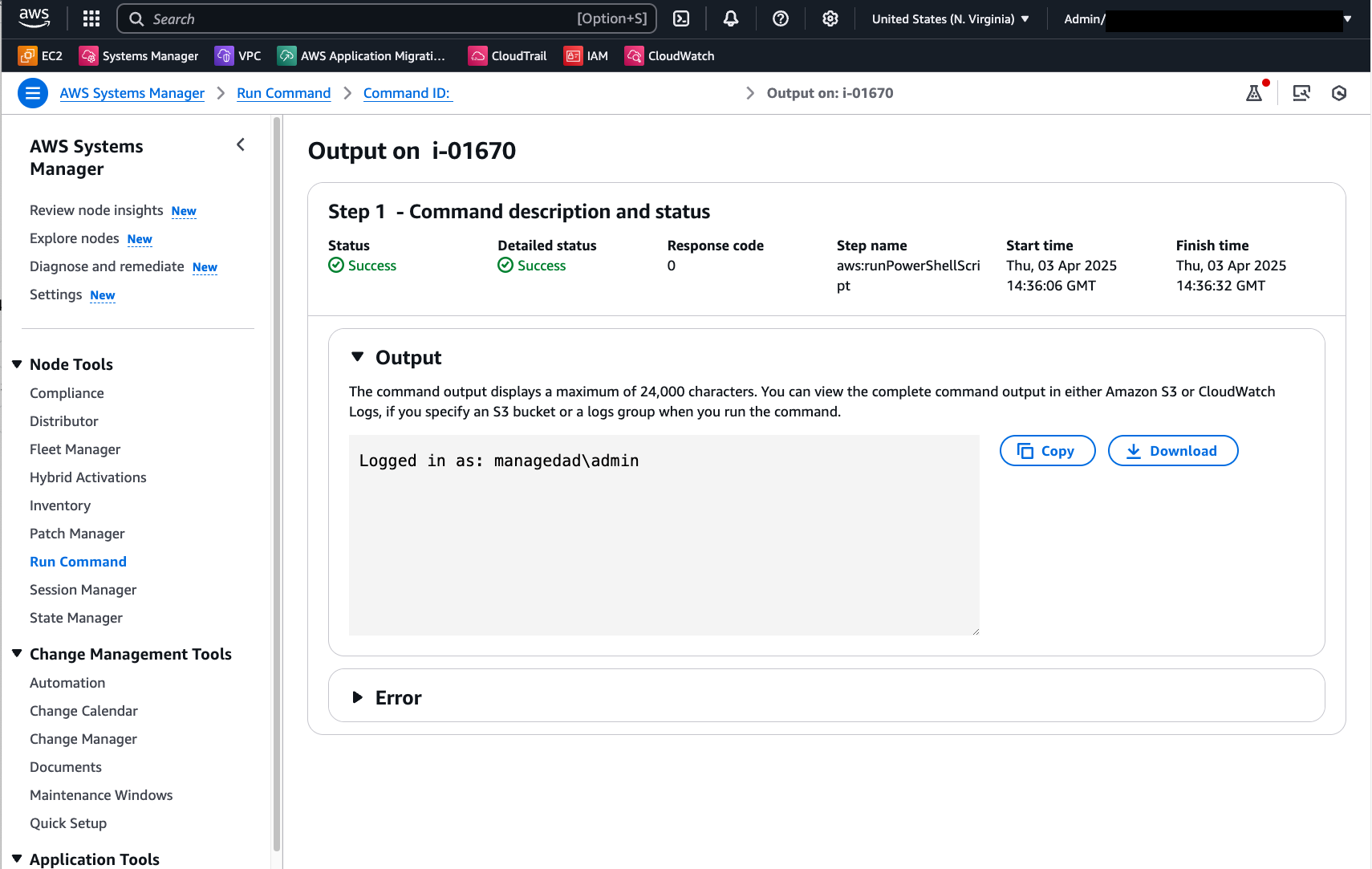Open CloudTrail favorite shortcut

click(508, 55)
